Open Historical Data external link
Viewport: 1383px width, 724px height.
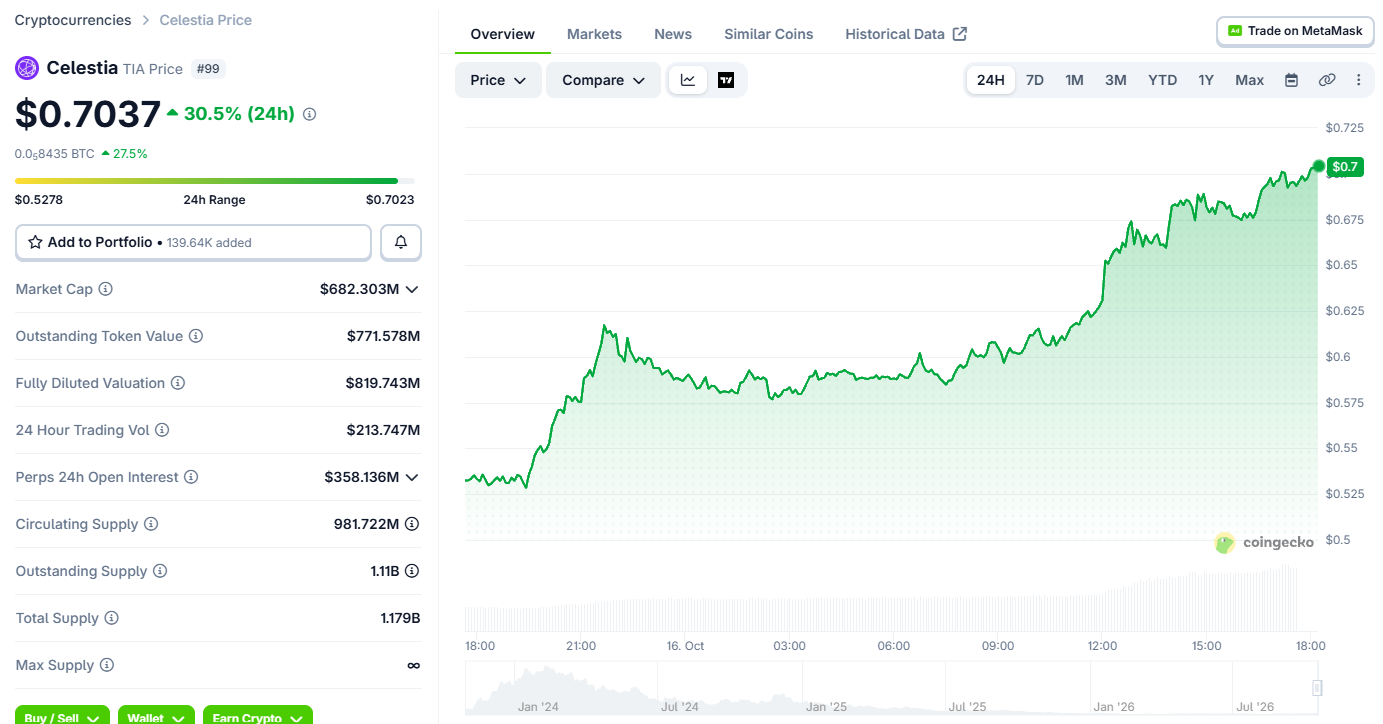pyautogui.click(x=906, y=34)
